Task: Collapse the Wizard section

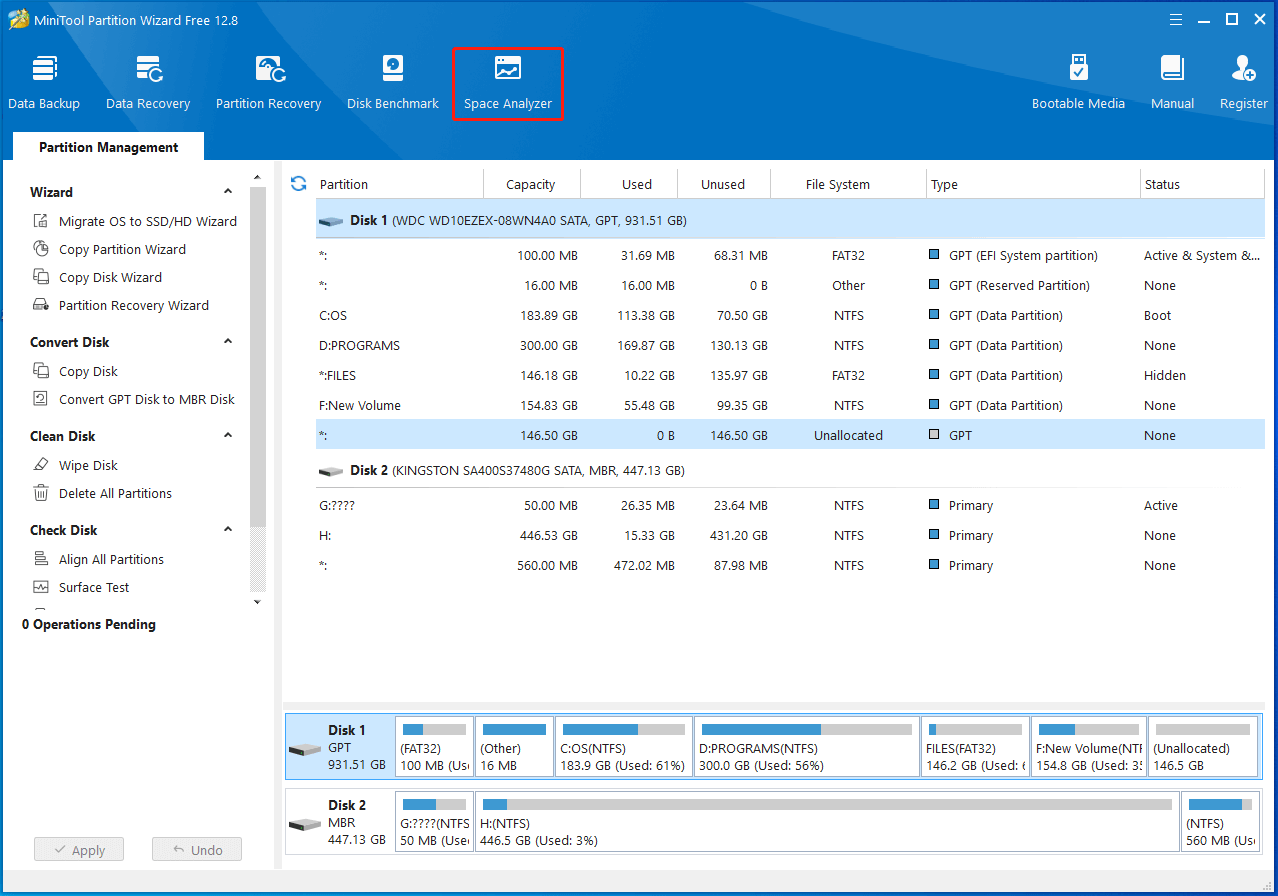Action: (x=228, y=191)
